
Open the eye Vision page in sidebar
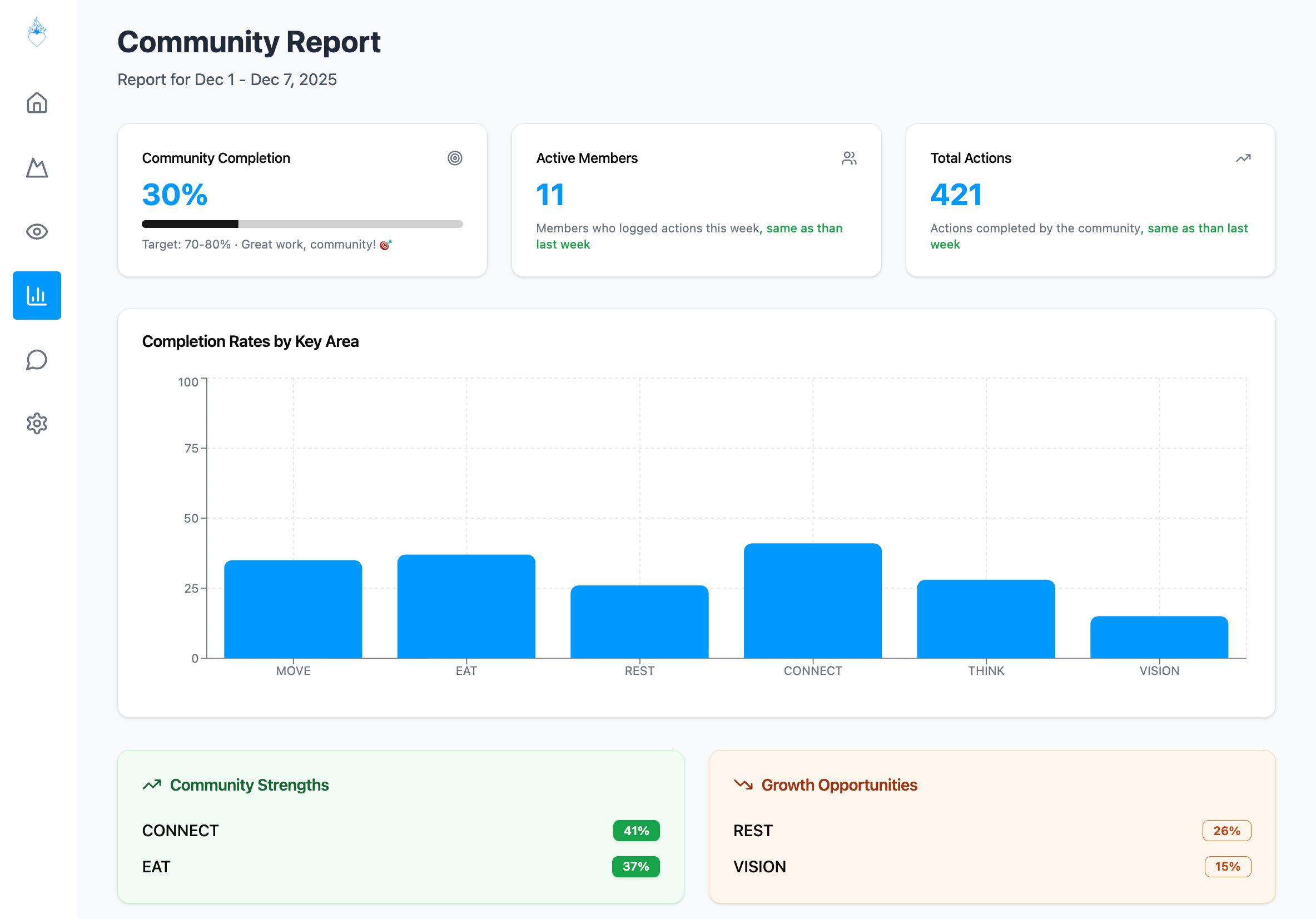coord(37,232)
